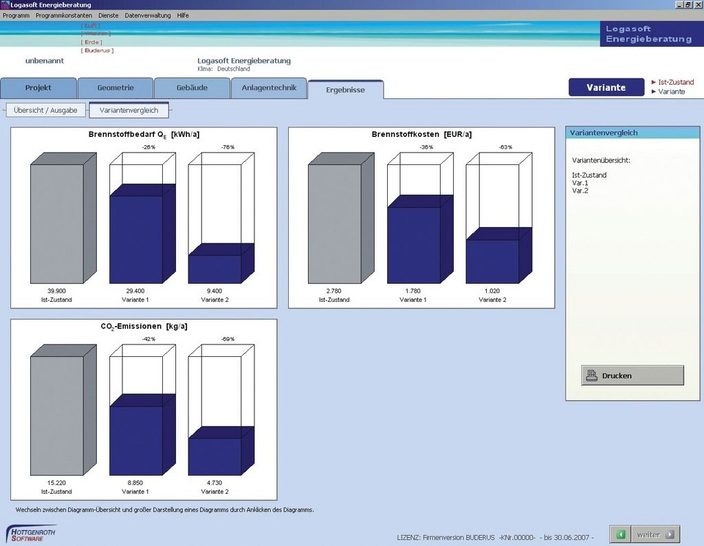
Task: Open the Datenverwaltung menu
Action: pos(148,16)
